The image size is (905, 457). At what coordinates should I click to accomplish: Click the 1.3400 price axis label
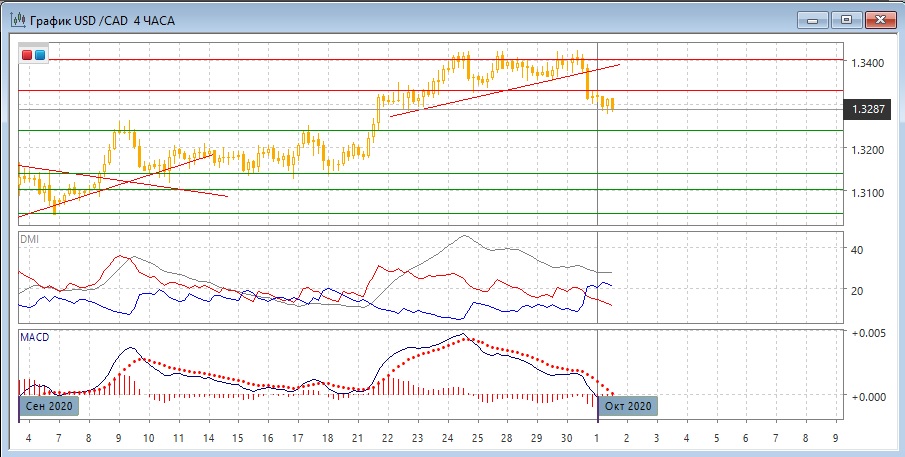866,63
